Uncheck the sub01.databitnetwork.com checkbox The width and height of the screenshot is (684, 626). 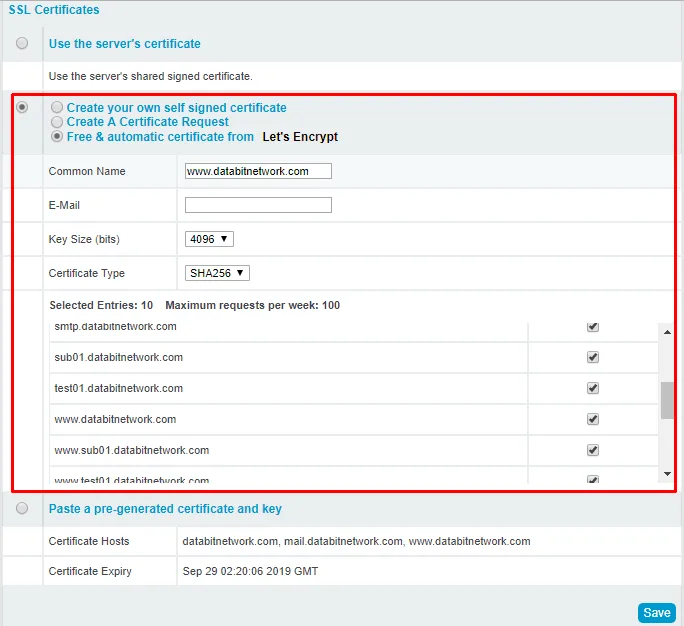coord(593,357)
